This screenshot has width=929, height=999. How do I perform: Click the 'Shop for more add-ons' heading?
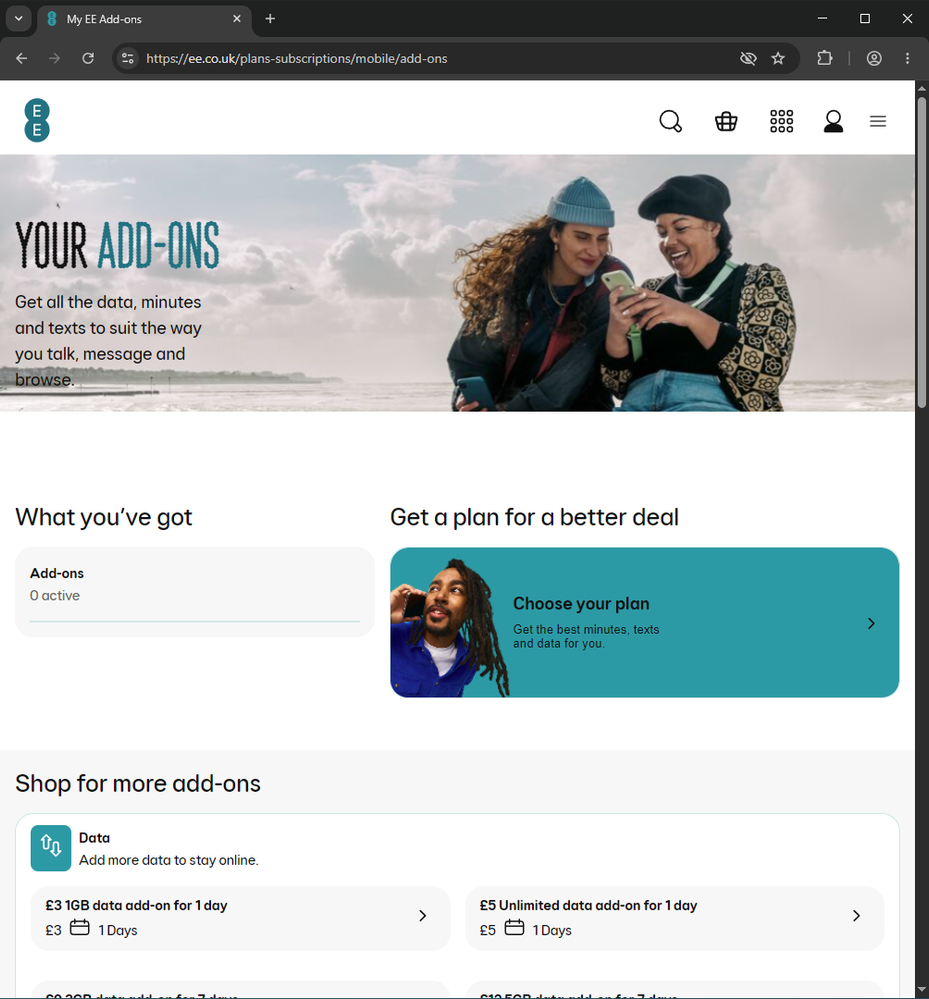(138, 784)
